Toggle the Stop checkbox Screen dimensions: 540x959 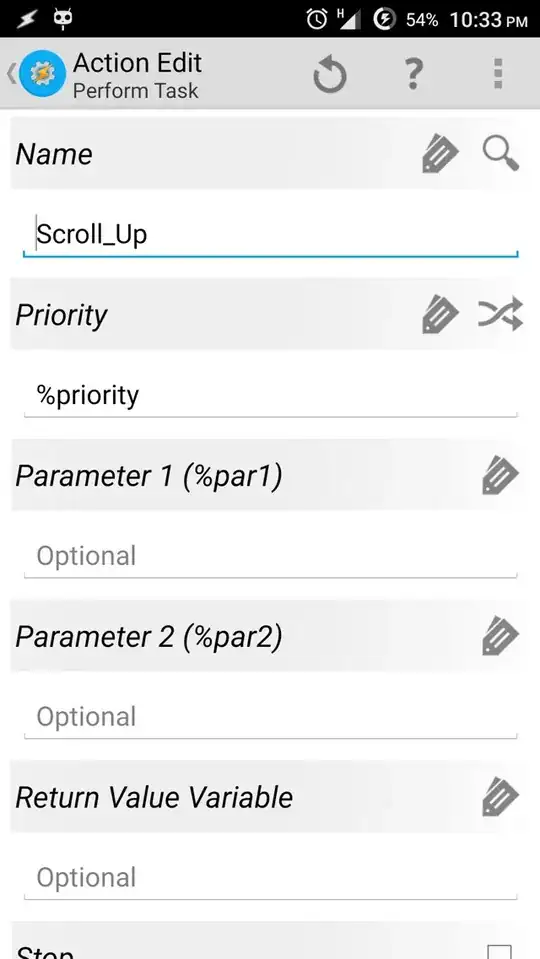pyautogui.click(x=500, y=952)
